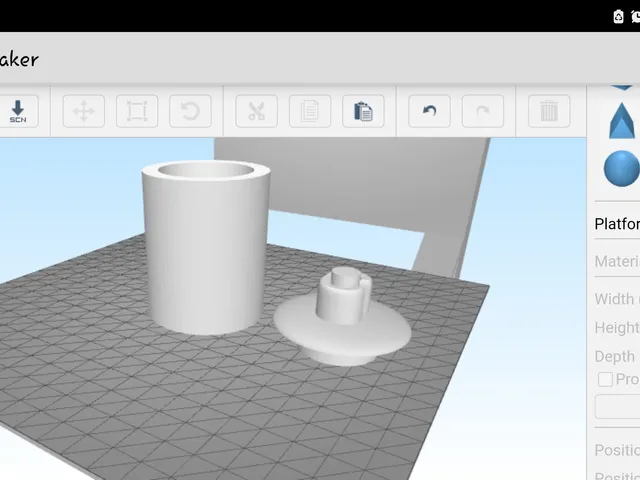Select the Scale bounding-box tool

coord(137,111)
